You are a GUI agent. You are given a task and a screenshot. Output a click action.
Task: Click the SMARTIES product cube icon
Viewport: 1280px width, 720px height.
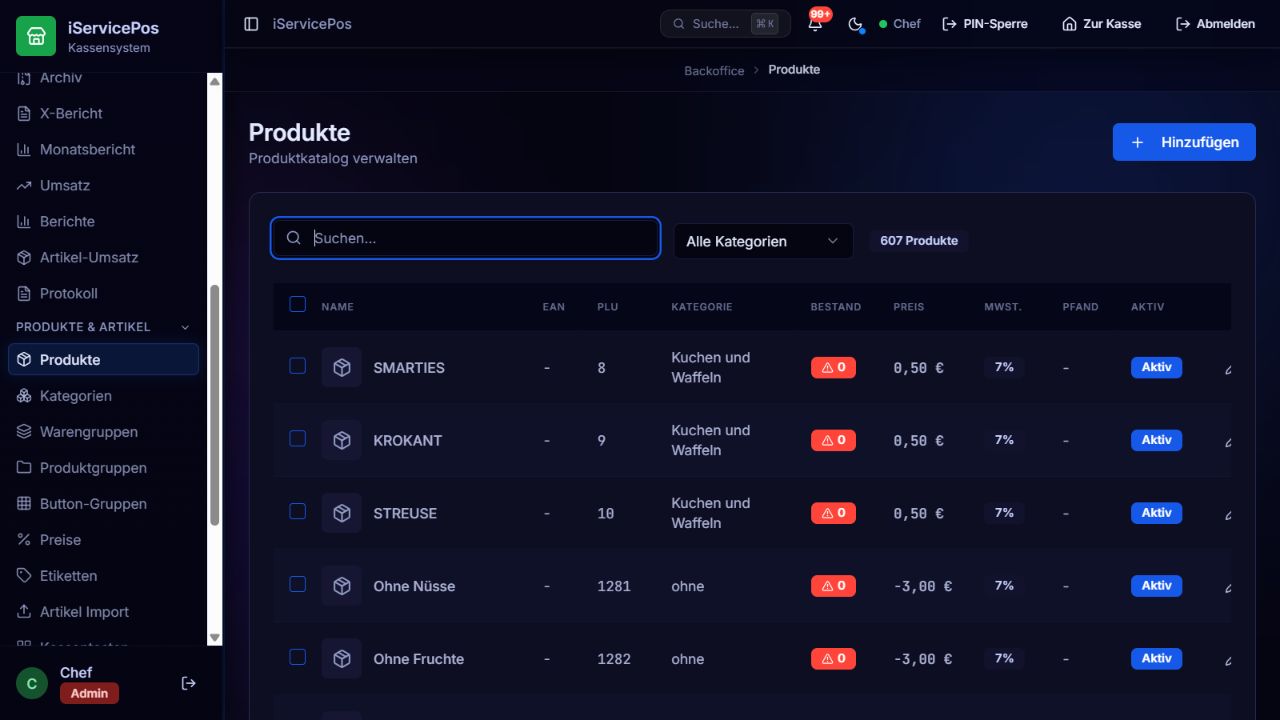coord(342,367)
